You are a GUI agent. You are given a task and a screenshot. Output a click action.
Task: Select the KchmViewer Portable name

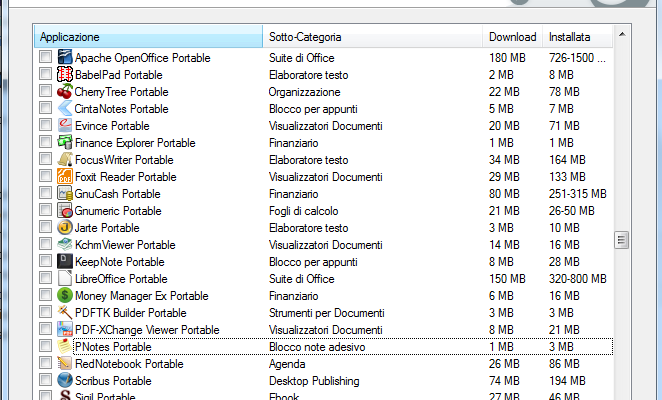pyautogui.click(x=125, y=245)
